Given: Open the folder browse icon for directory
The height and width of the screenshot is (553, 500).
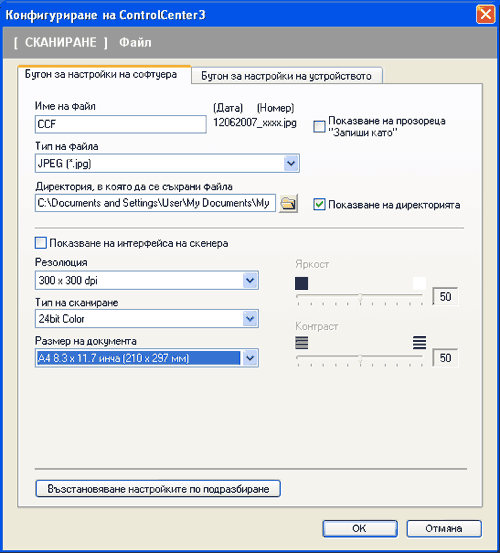Looking at the screenshot, I should pyautogui.click(x=288, y=203).
